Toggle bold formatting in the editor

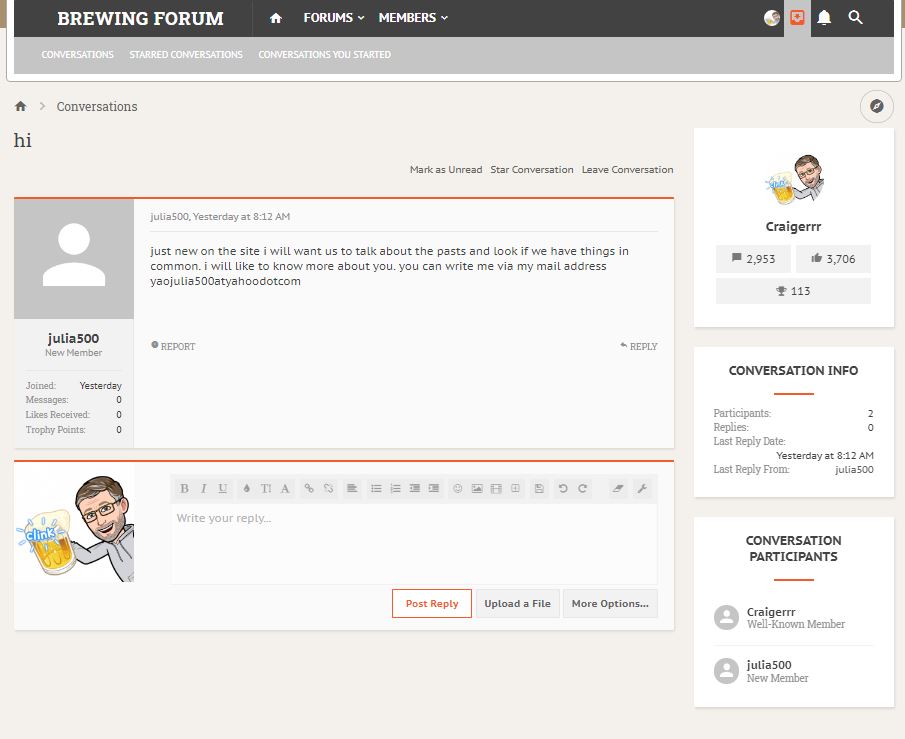coord(184,489)
